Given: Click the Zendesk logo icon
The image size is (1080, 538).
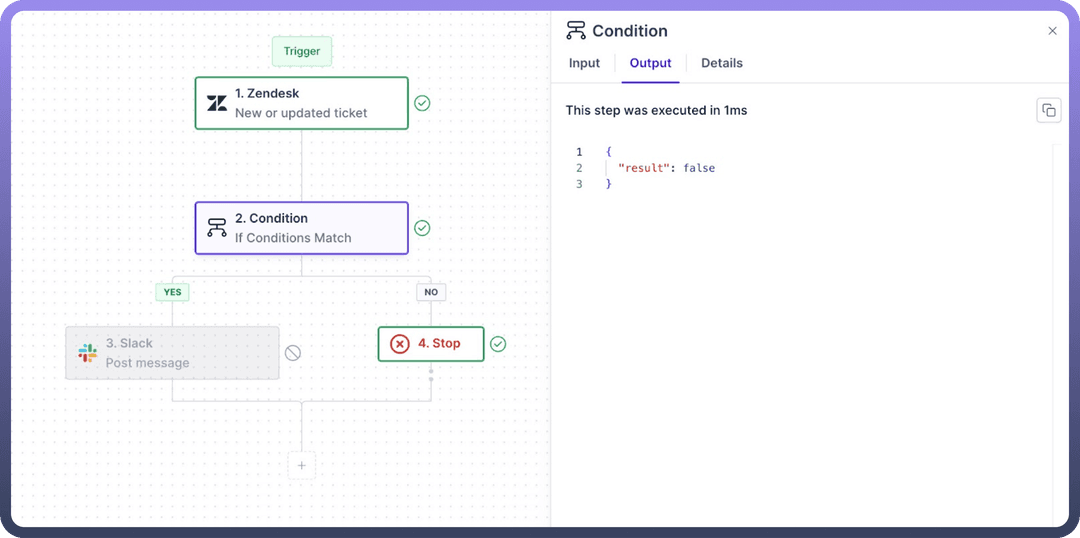Looking at the screenshot, I should point(217,103).
